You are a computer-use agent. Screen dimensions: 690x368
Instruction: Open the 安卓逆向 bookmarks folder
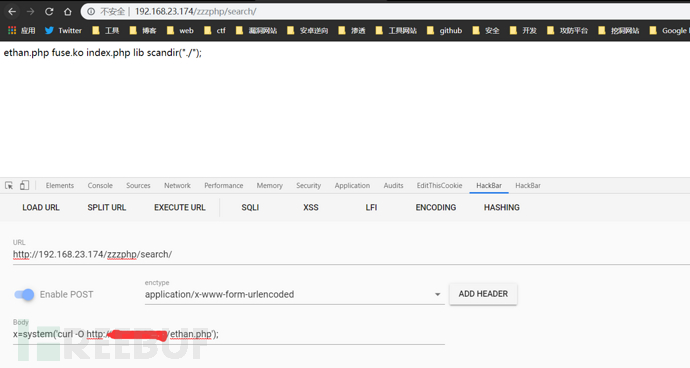pyautogui.click(x=308, y=30)
